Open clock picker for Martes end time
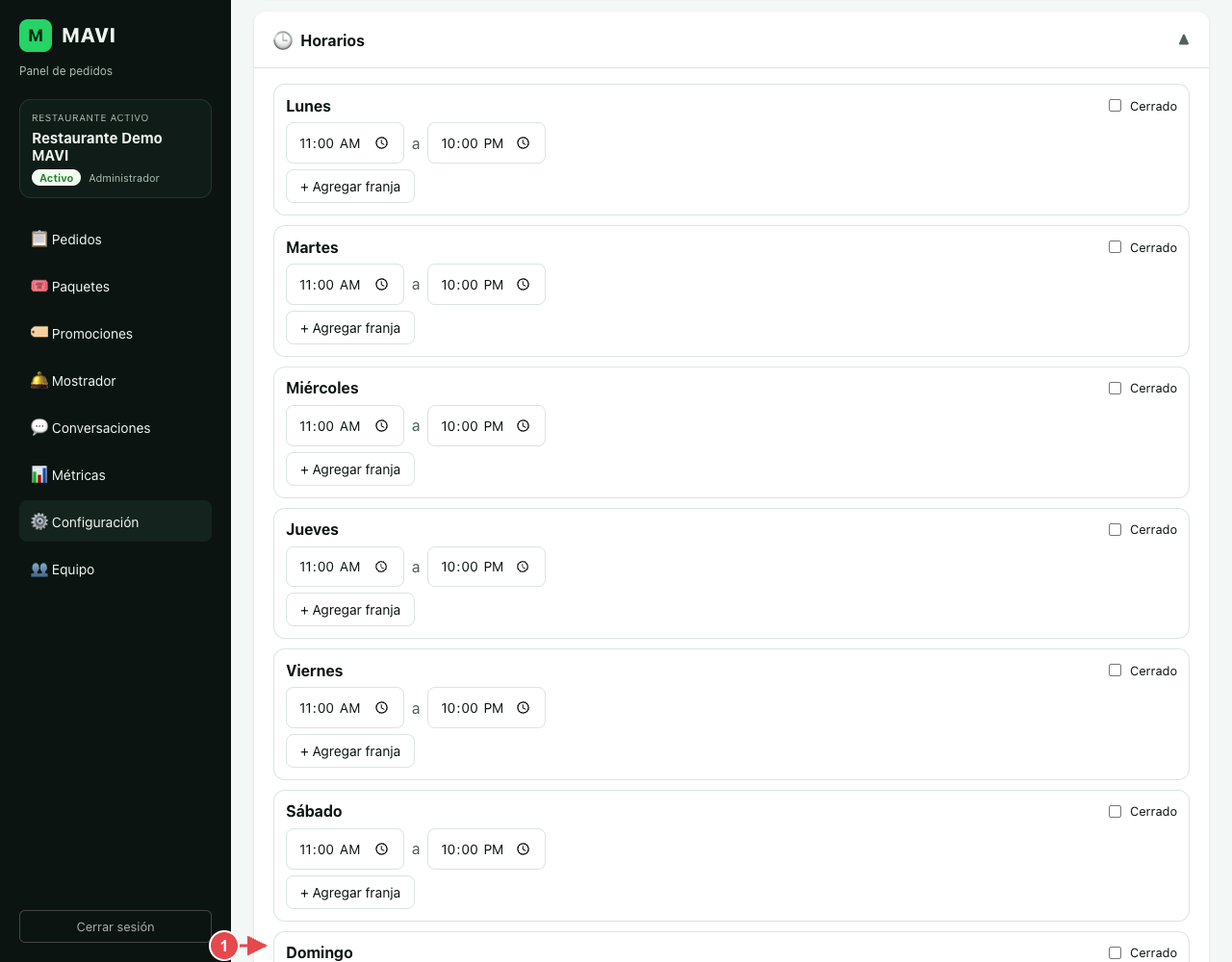 pos(523,285)
